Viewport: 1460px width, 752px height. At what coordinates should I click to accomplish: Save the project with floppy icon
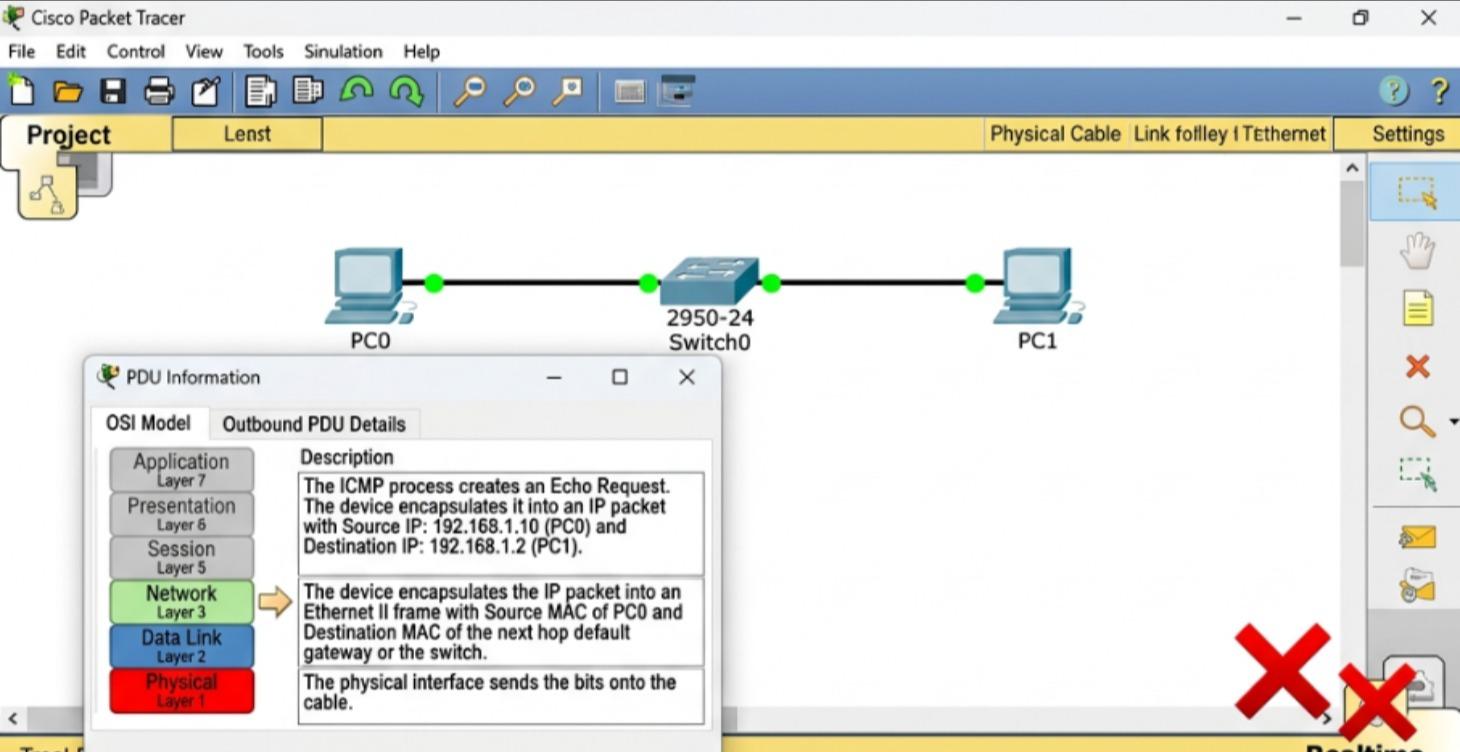click(113, 92)
